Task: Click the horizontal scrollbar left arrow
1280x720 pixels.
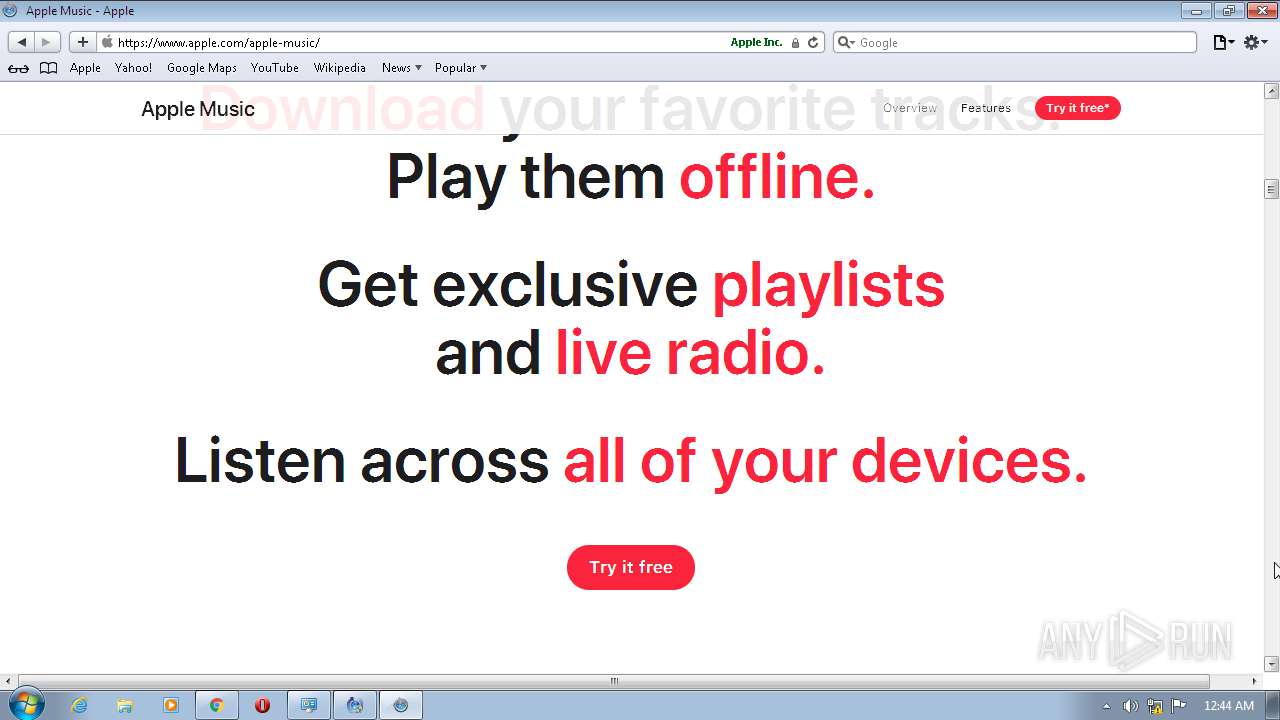Action: pyautogui.click(x=8, y=681)
